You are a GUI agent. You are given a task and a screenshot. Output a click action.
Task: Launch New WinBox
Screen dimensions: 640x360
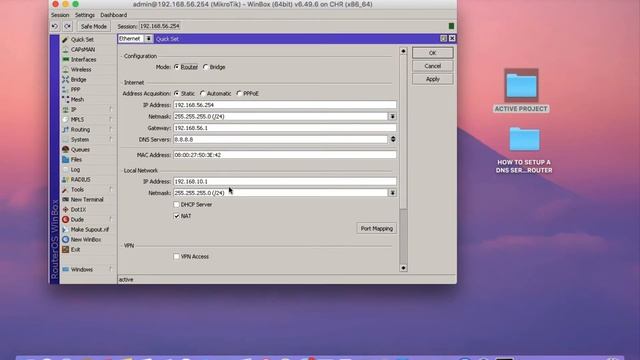tap(86, 240)
